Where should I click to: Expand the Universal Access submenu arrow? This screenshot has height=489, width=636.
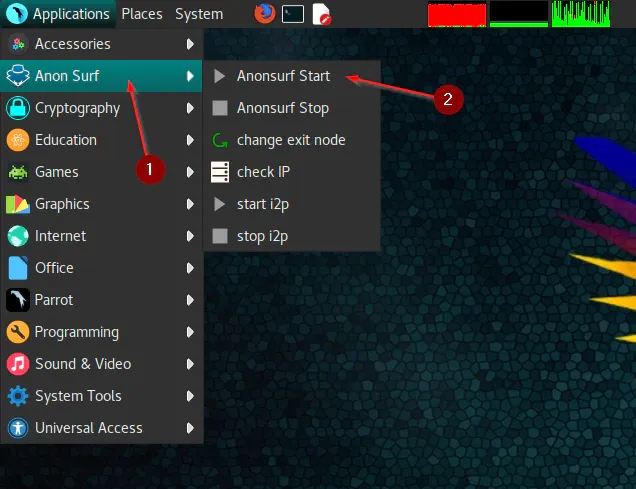190,428
